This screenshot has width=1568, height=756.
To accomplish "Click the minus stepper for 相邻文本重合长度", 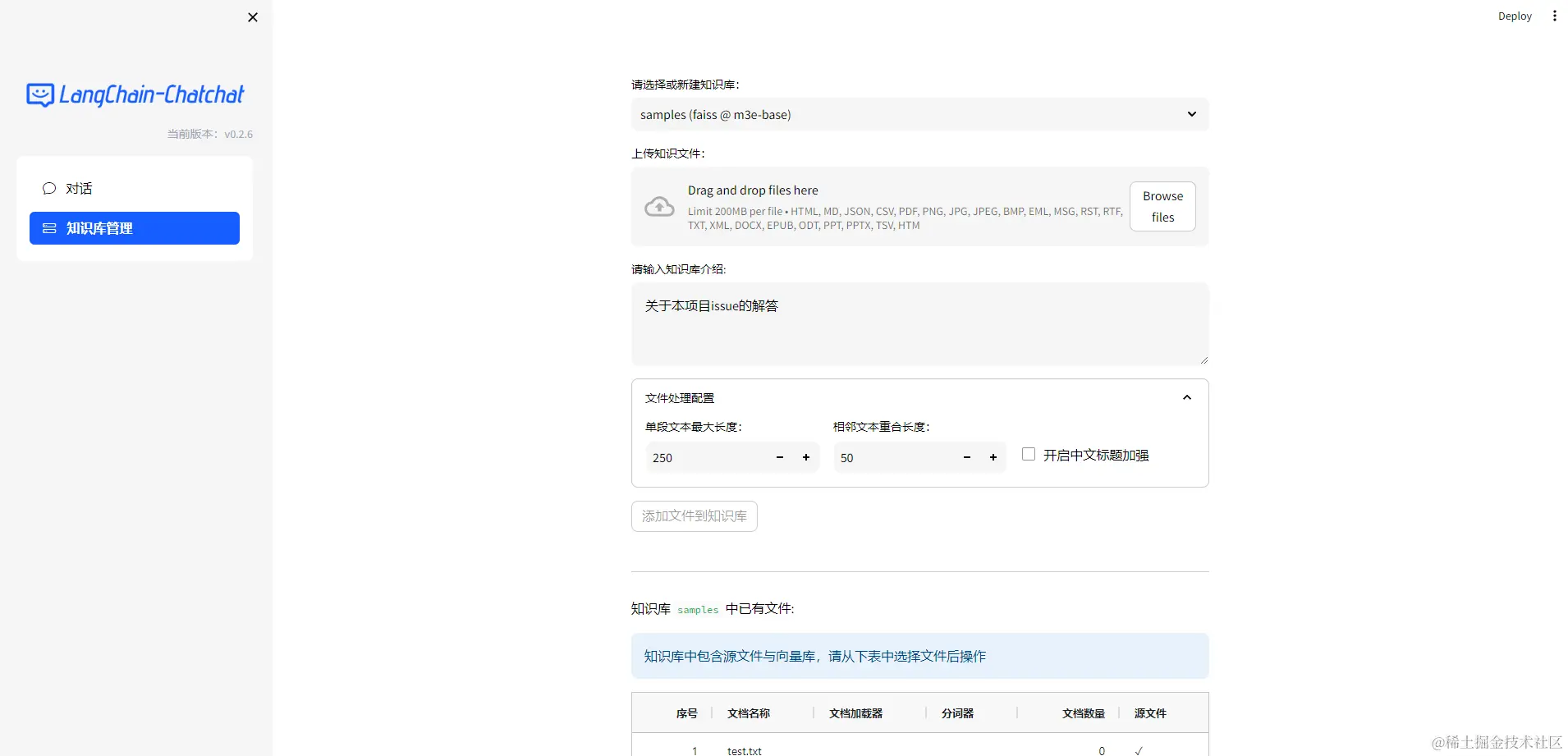I will [966, 457].
